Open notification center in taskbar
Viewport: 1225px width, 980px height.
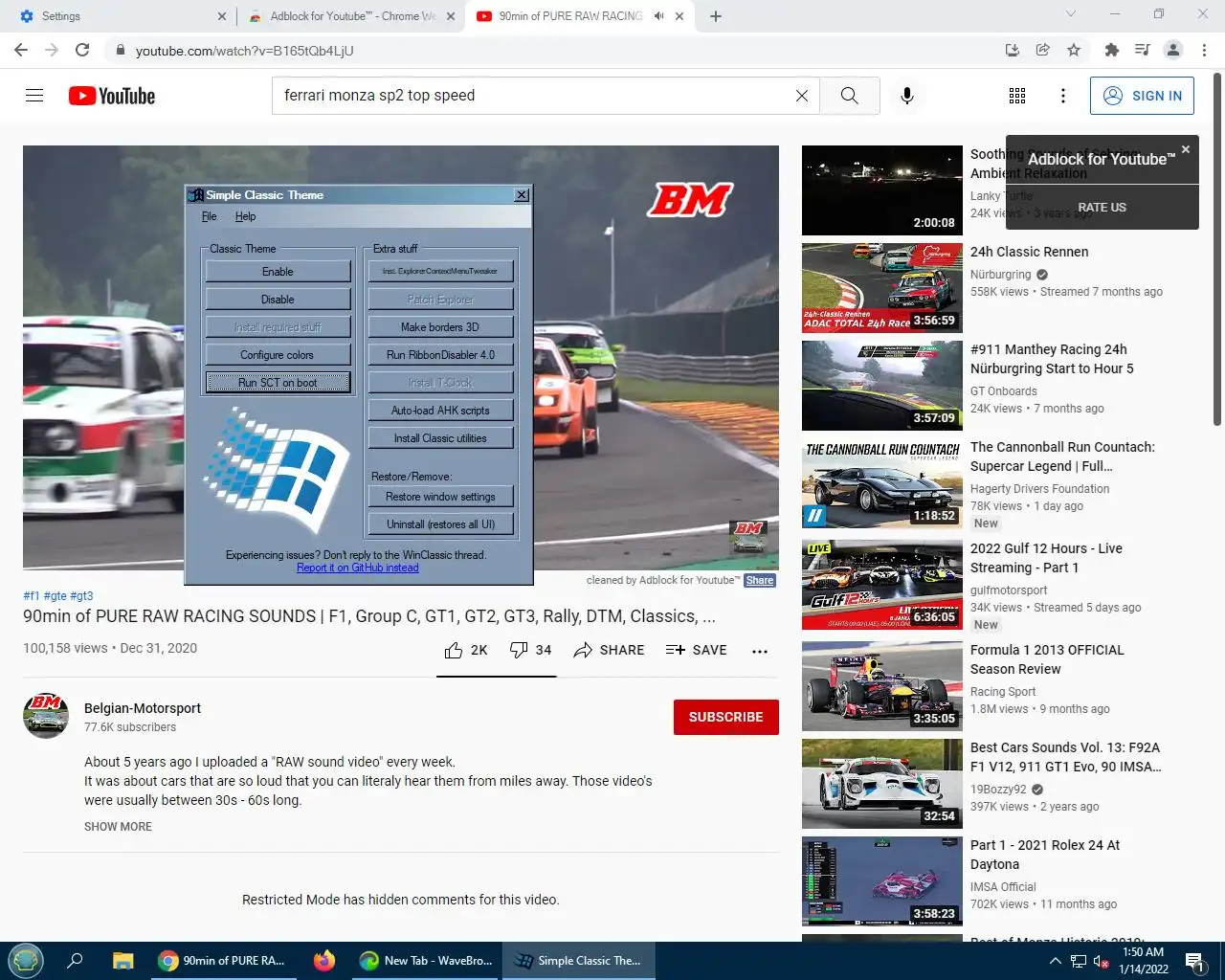click(x=1194, y=961)
